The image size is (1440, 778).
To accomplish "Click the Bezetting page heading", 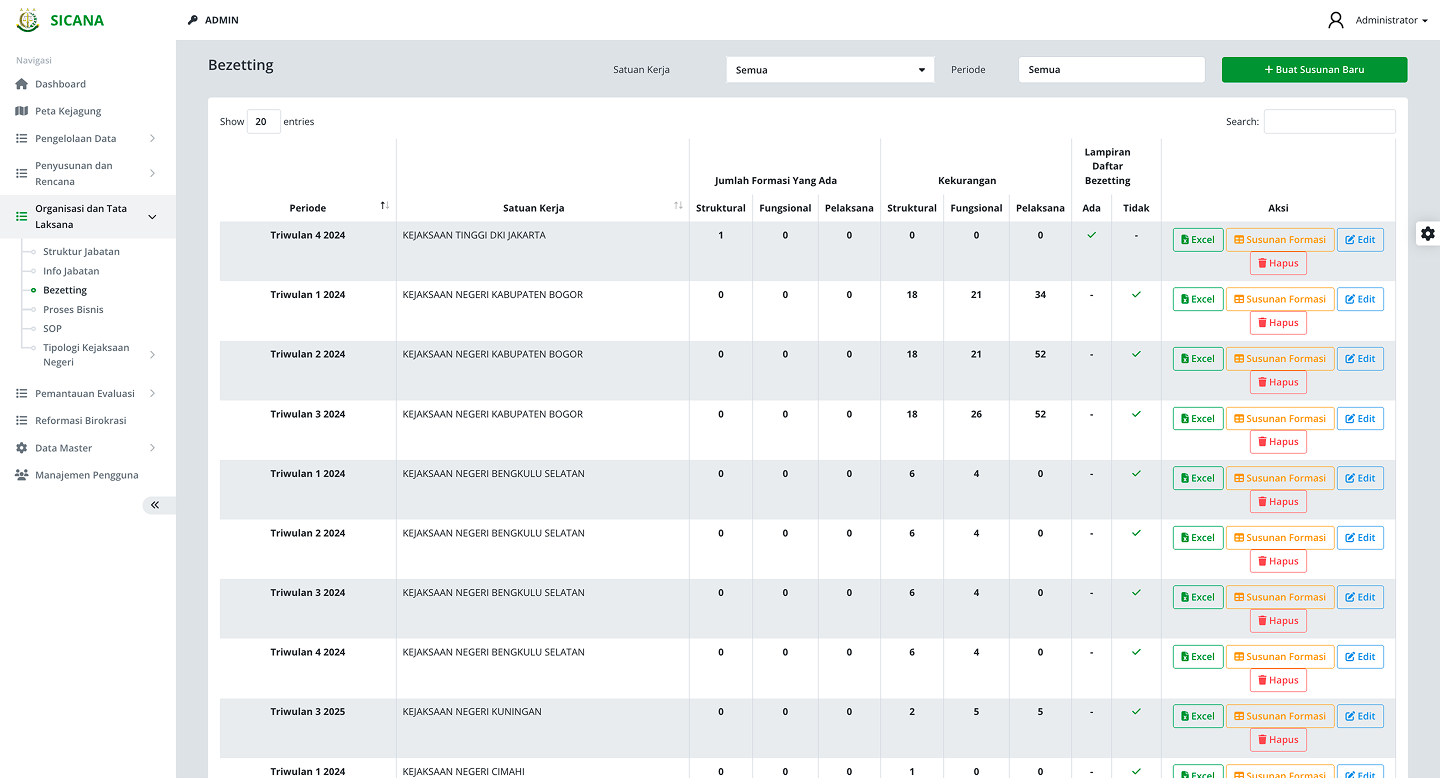I will (x=241, y=65).
